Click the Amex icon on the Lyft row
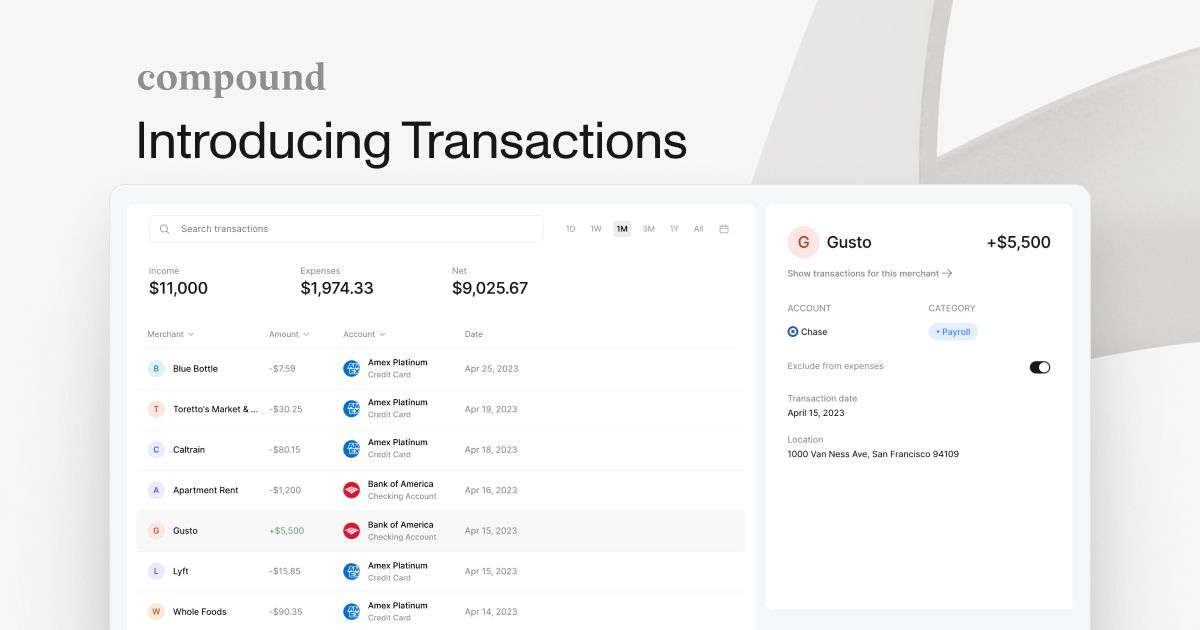 (351, 570)
